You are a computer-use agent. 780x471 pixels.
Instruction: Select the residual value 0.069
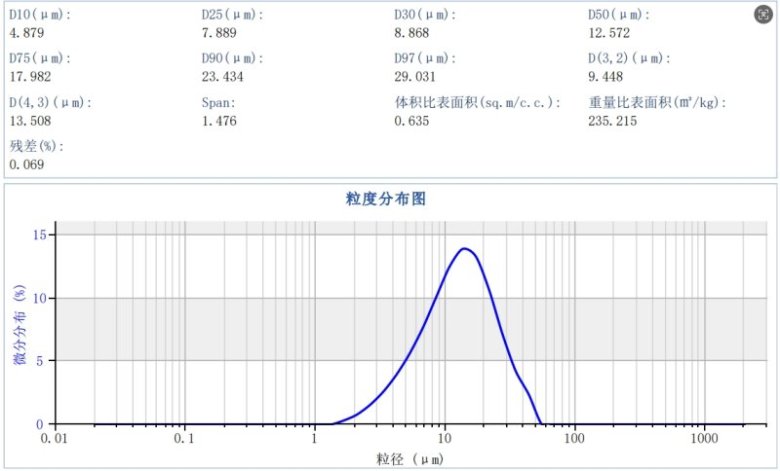point(27,164)
